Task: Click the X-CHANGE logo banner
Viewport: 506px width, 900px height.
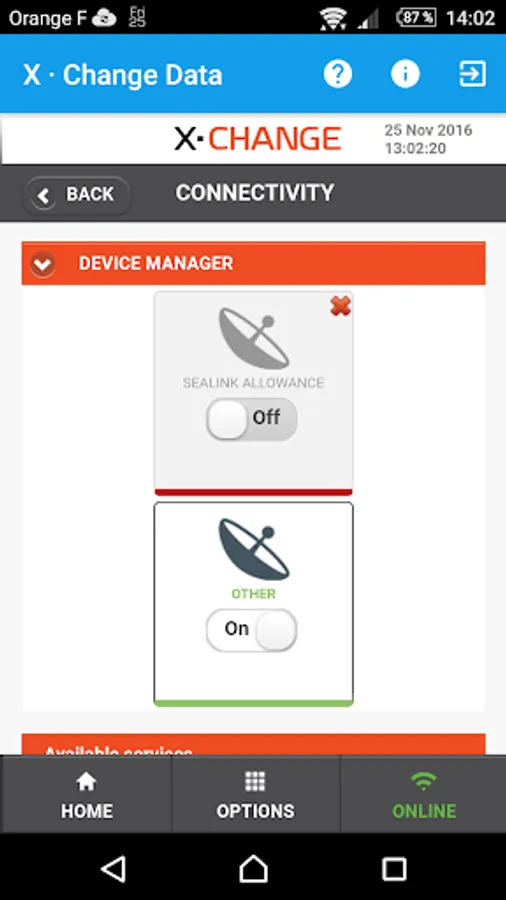Action: pyautogui.click(x=258, y=139)
